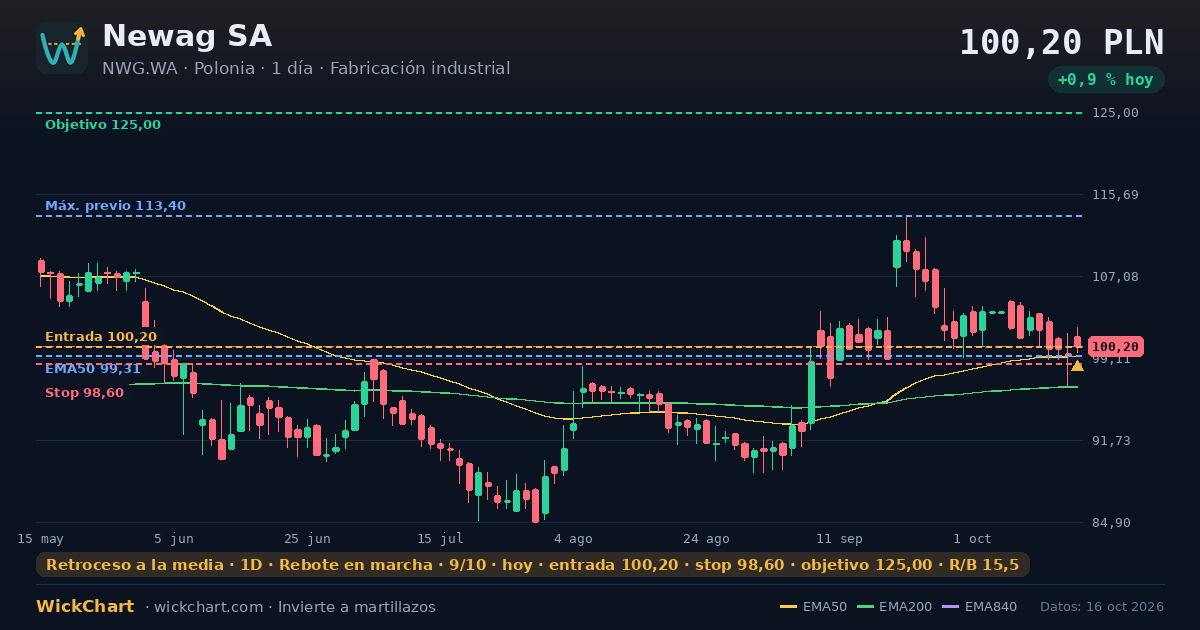1200x630 pixels.
Task: Click the WickChart logo icon beside Newag SA
Action: pos(62,48)
